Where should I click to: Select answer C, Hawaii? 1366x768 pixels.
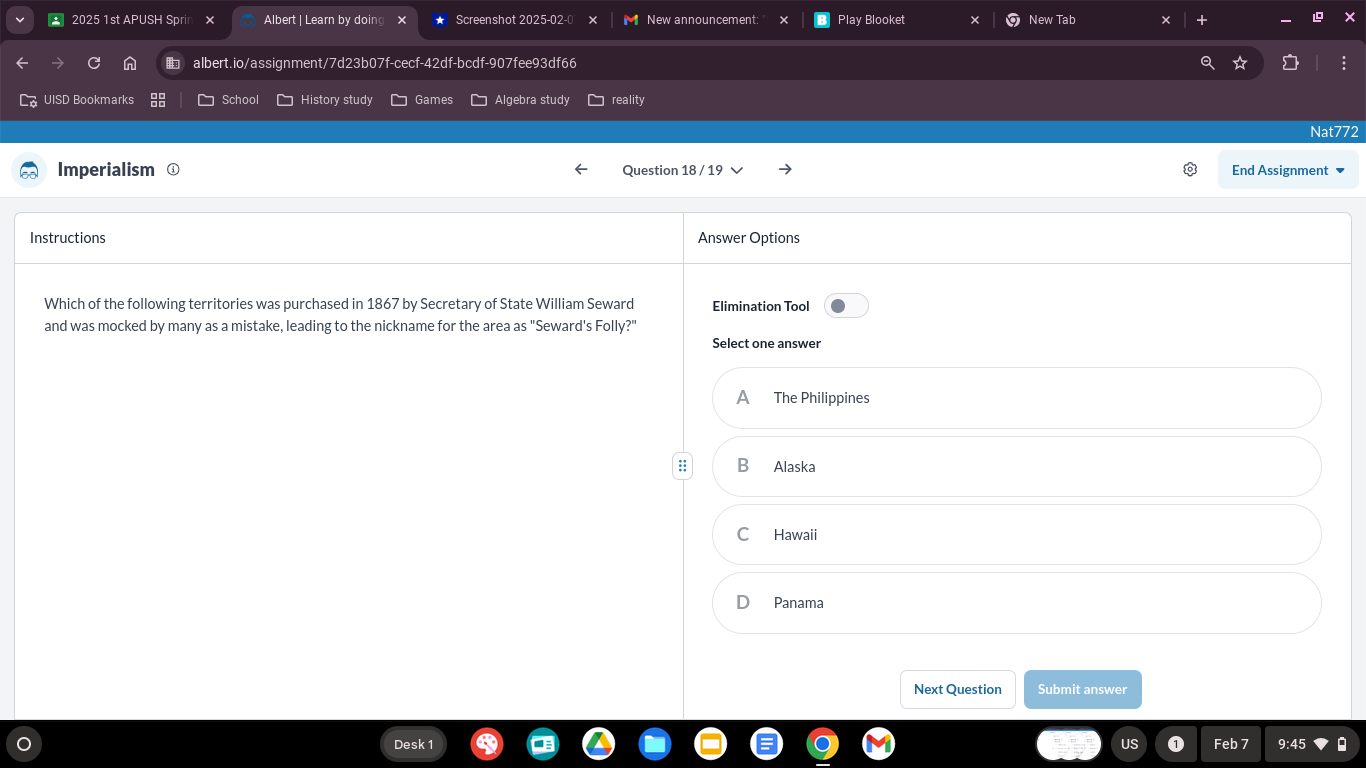[x=1016, y=535]
